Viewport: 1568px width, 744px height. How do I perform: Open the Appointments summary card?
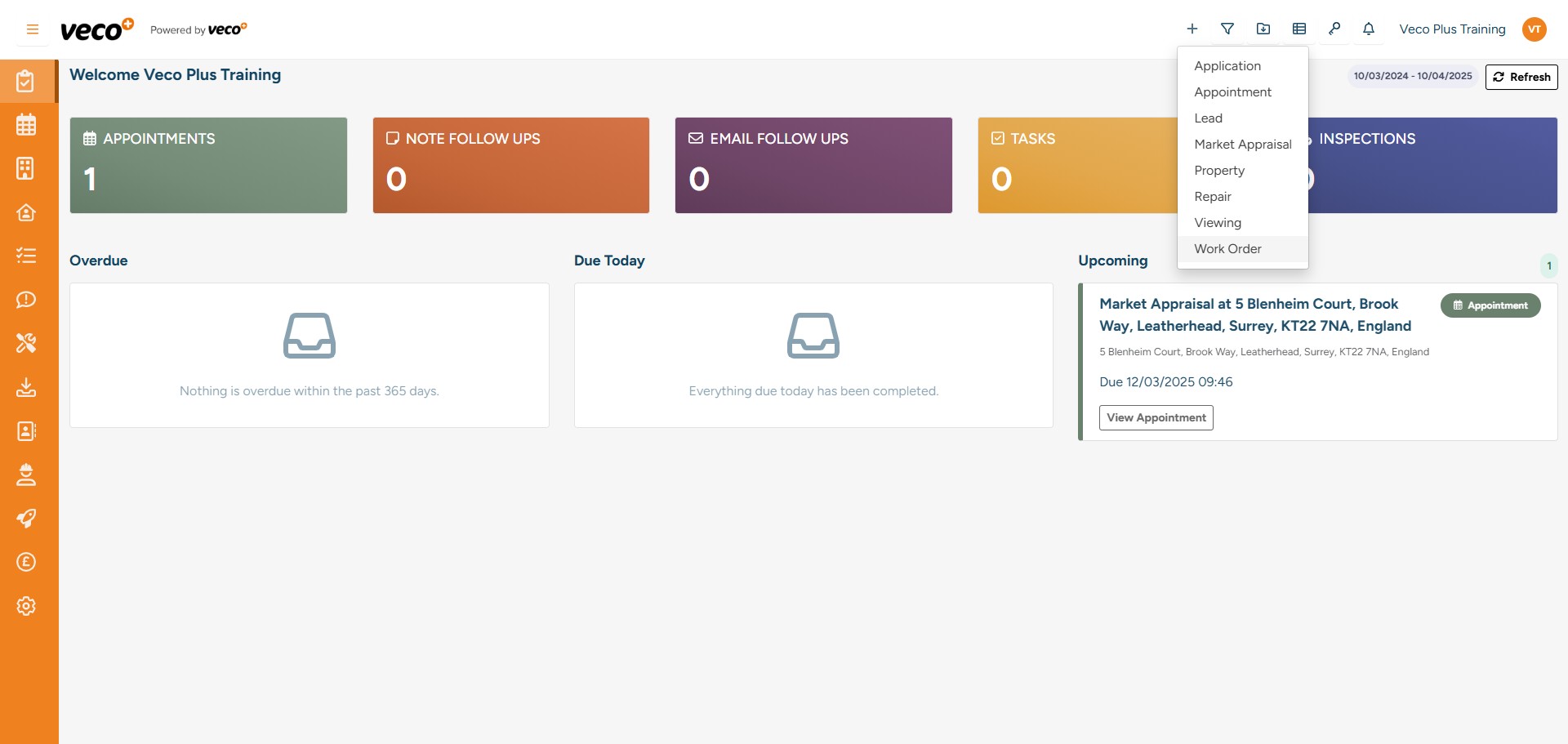click(x=208, y=165)
